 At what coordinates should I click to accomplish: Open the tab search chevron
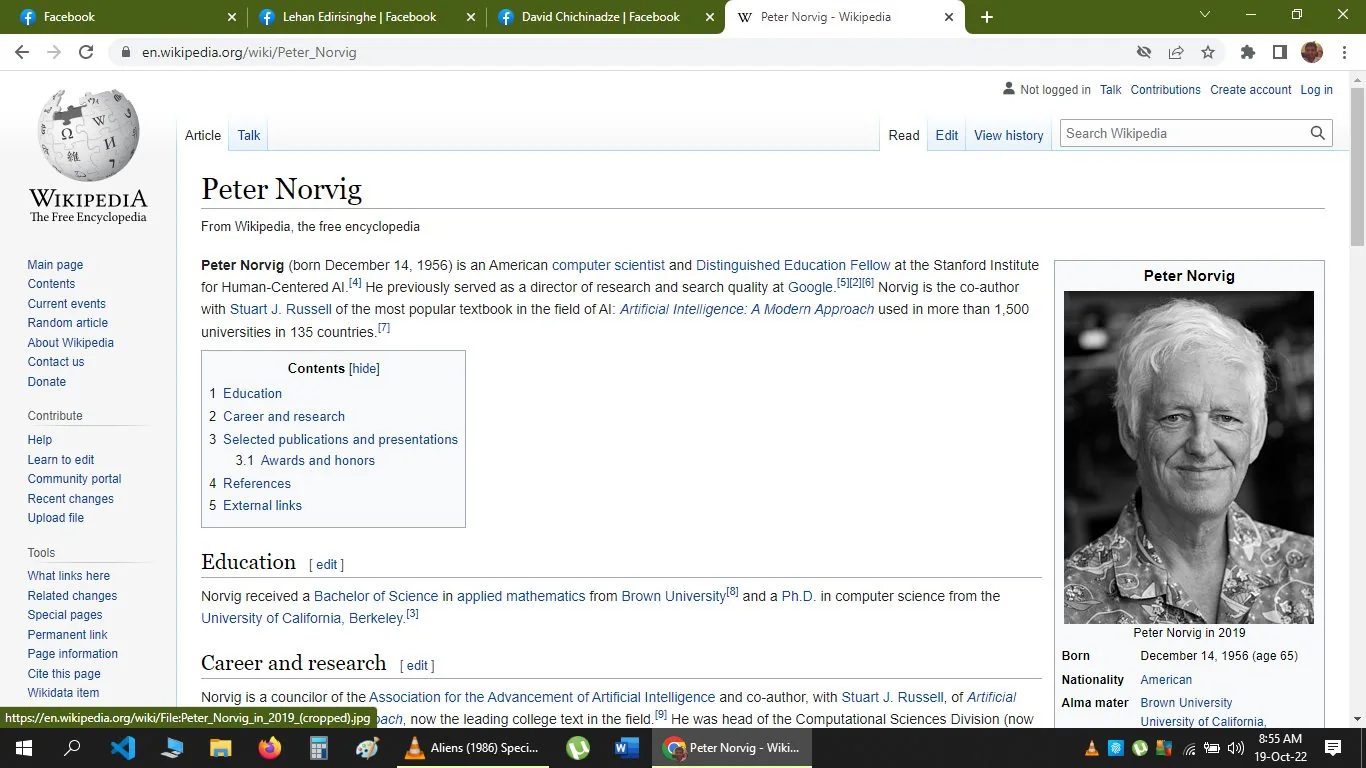click(1205, 15)
